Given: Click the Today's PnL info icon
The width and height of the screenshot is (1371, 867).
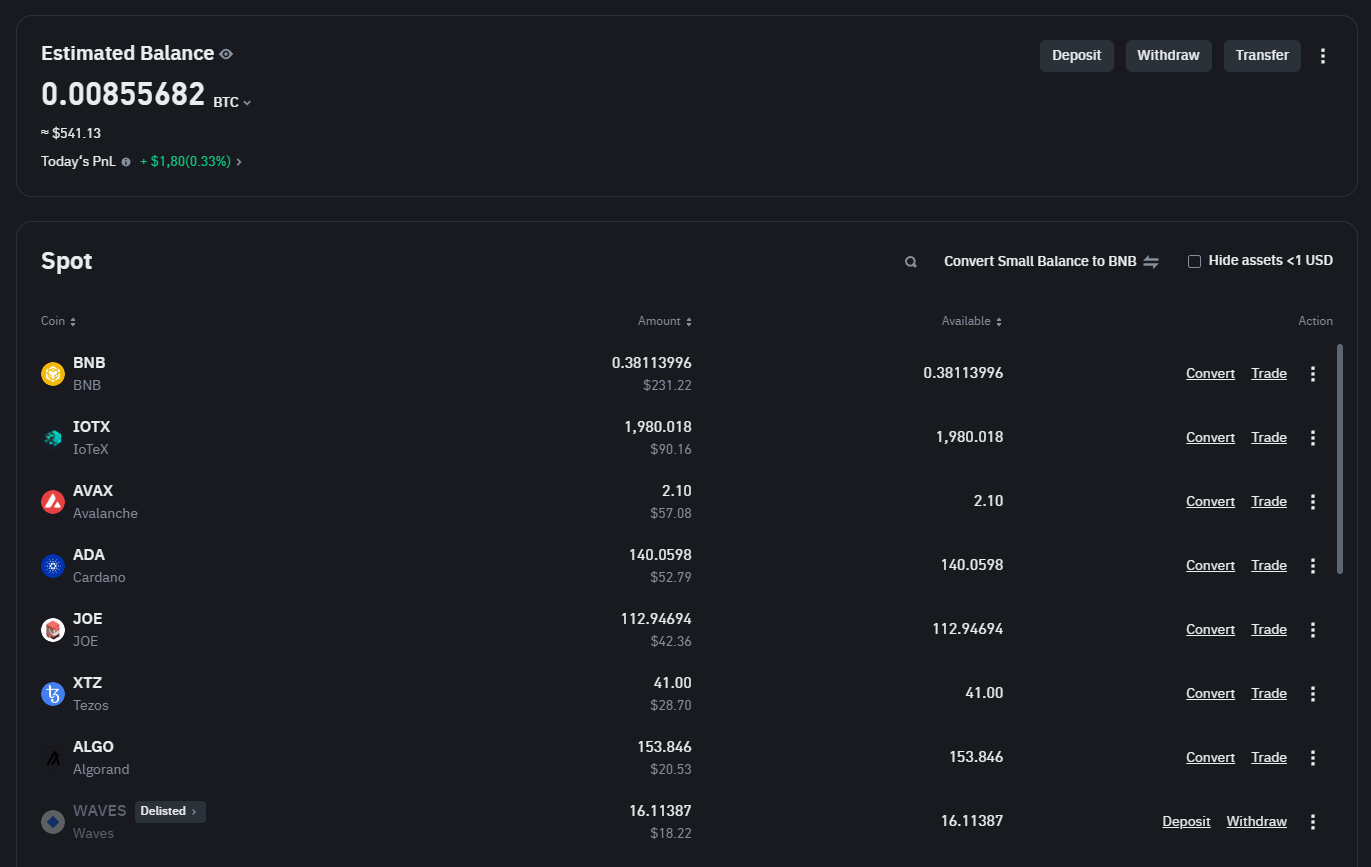Looking at the screenshot, I should point(126,161).
